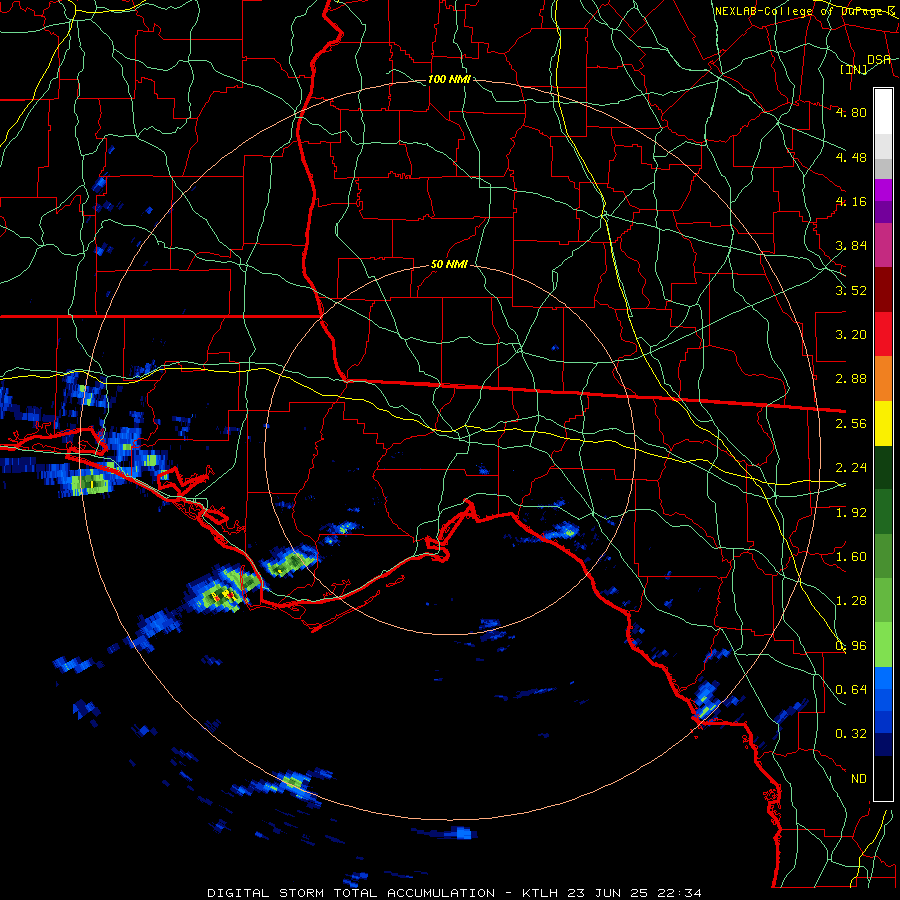900x900 pixels.
Task: Select the green swatch beside 1.92
Action: (883, 512)
